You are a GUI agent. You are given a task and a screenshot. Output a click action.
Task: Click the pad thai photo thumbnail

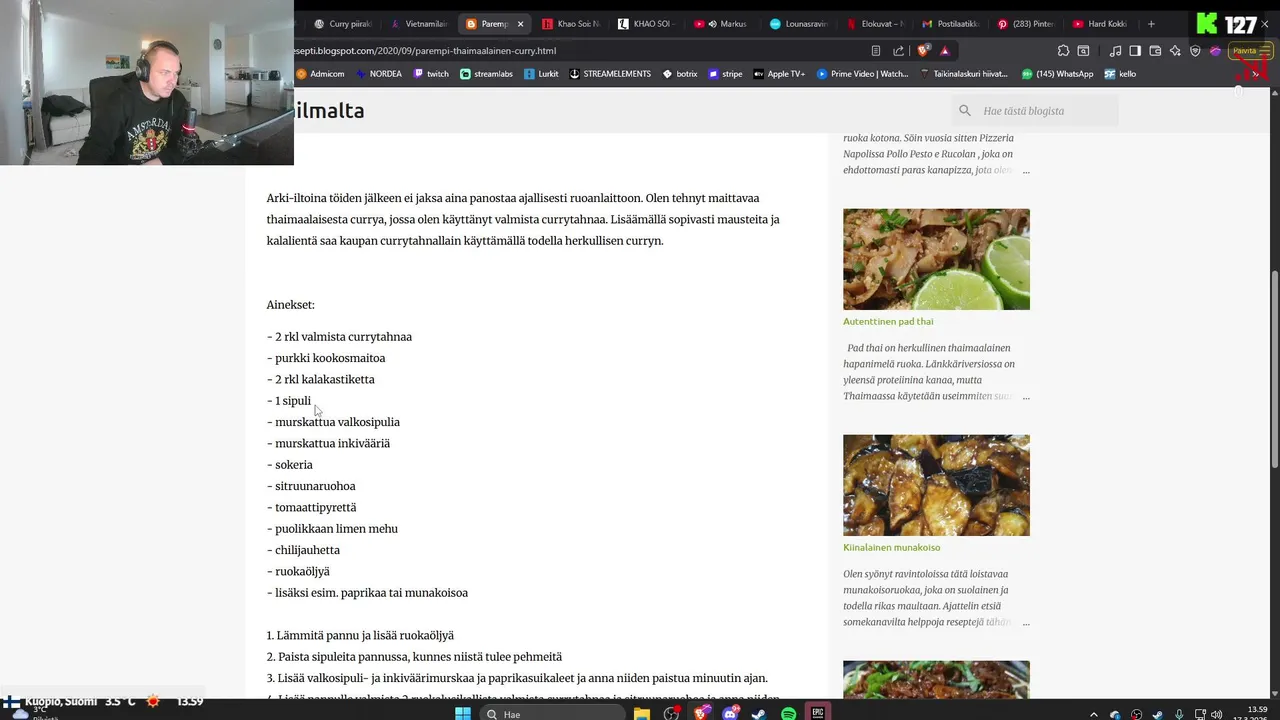coord(936,259)
